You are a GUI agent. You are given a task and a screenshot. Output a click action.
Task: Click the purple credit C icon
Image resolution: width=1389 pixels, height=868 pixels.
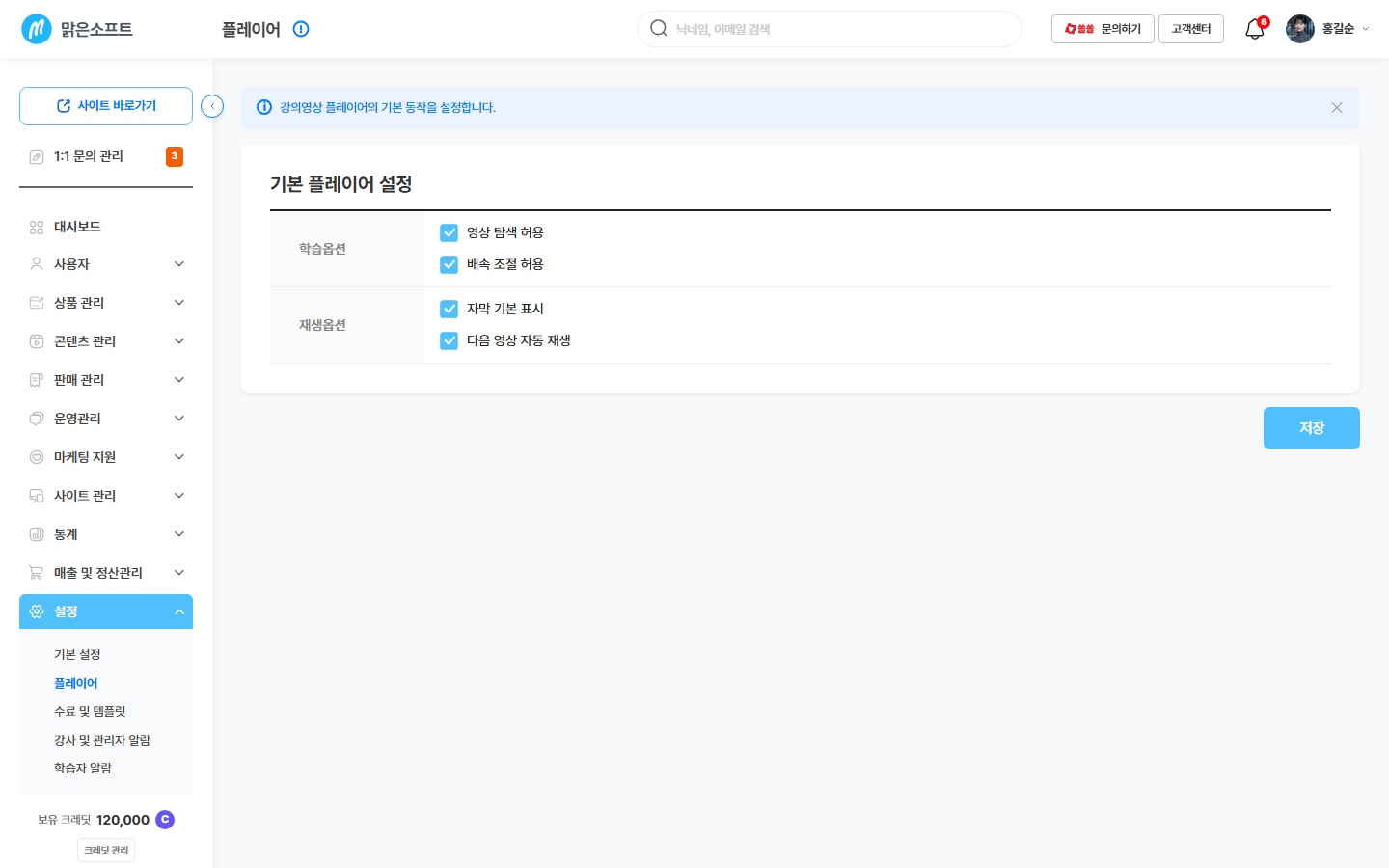[x=165, y=820]
